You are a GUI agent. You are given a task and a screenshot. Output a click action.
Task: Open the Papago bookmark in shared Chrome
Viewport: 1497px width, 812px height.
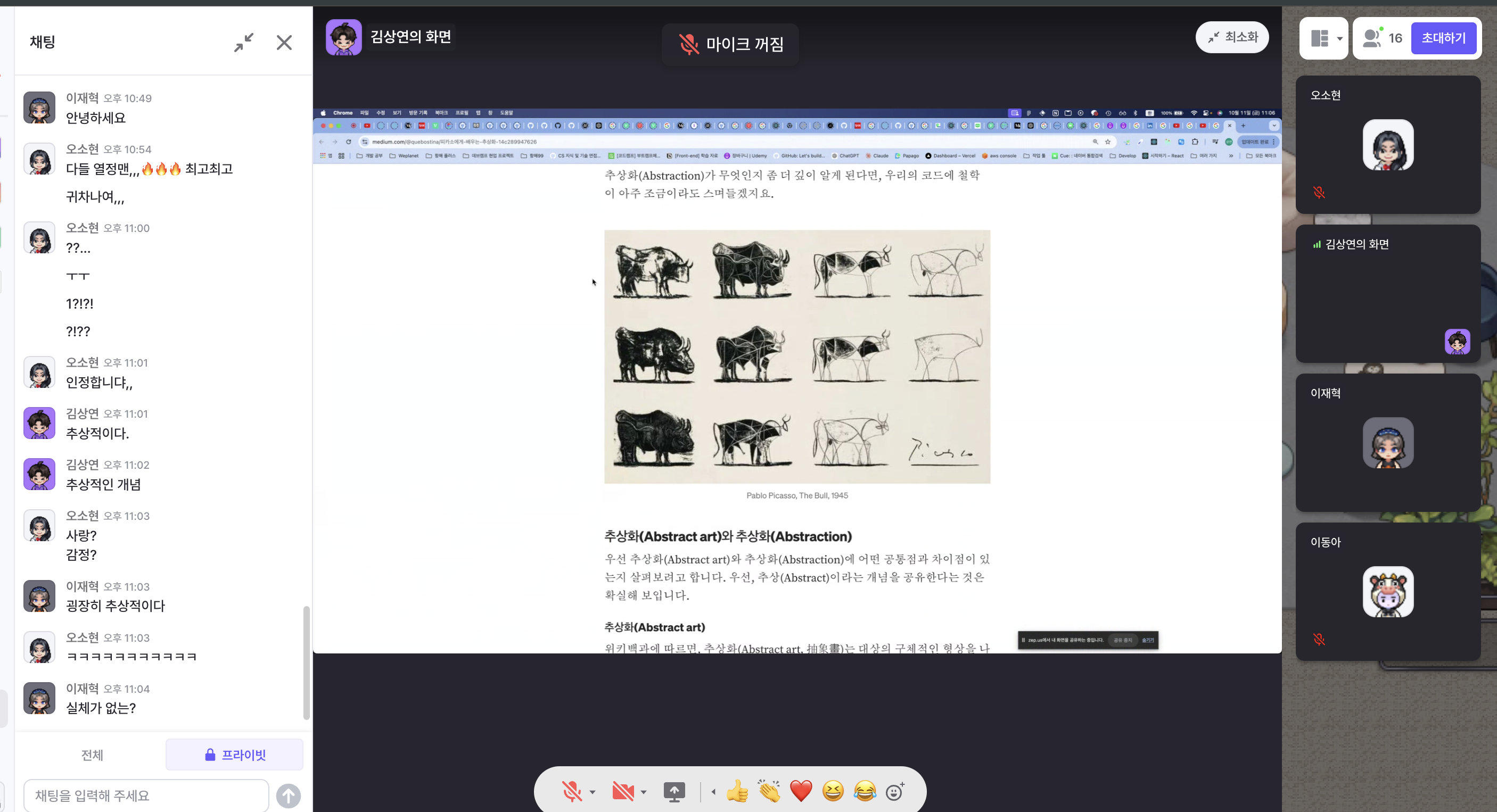click(x=907, y=156)
